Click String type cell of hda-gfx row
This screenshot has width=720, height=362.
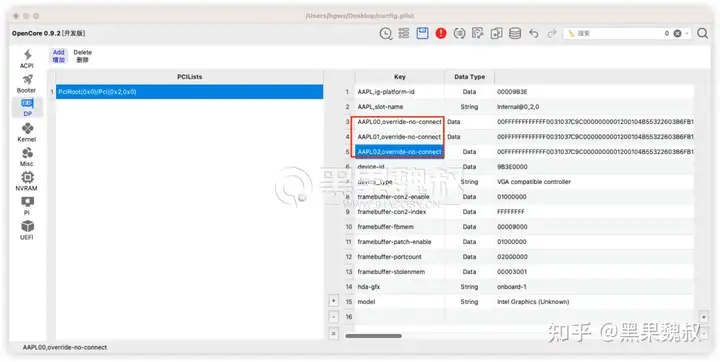pyautogui.click(x=469, y=287)
